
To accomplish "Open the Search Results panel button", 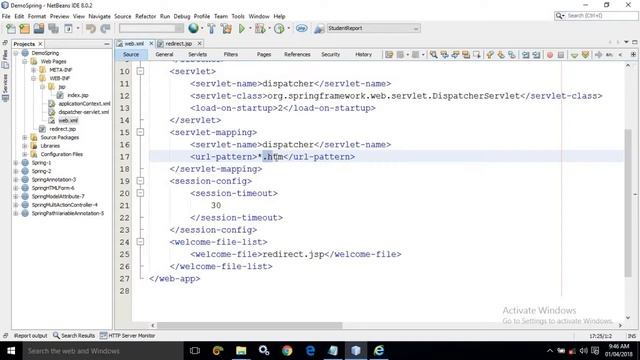I will click(x=74, y=336).
